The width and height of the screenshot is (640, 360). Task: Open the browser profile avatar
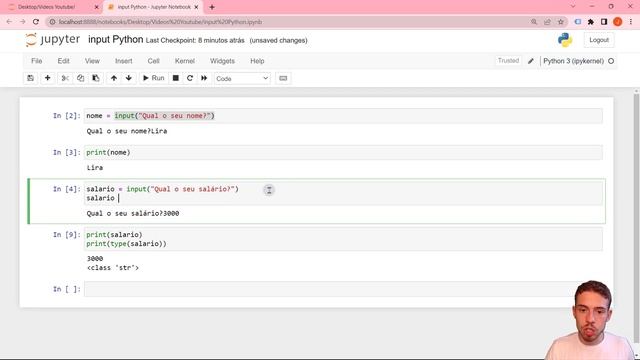618,22
